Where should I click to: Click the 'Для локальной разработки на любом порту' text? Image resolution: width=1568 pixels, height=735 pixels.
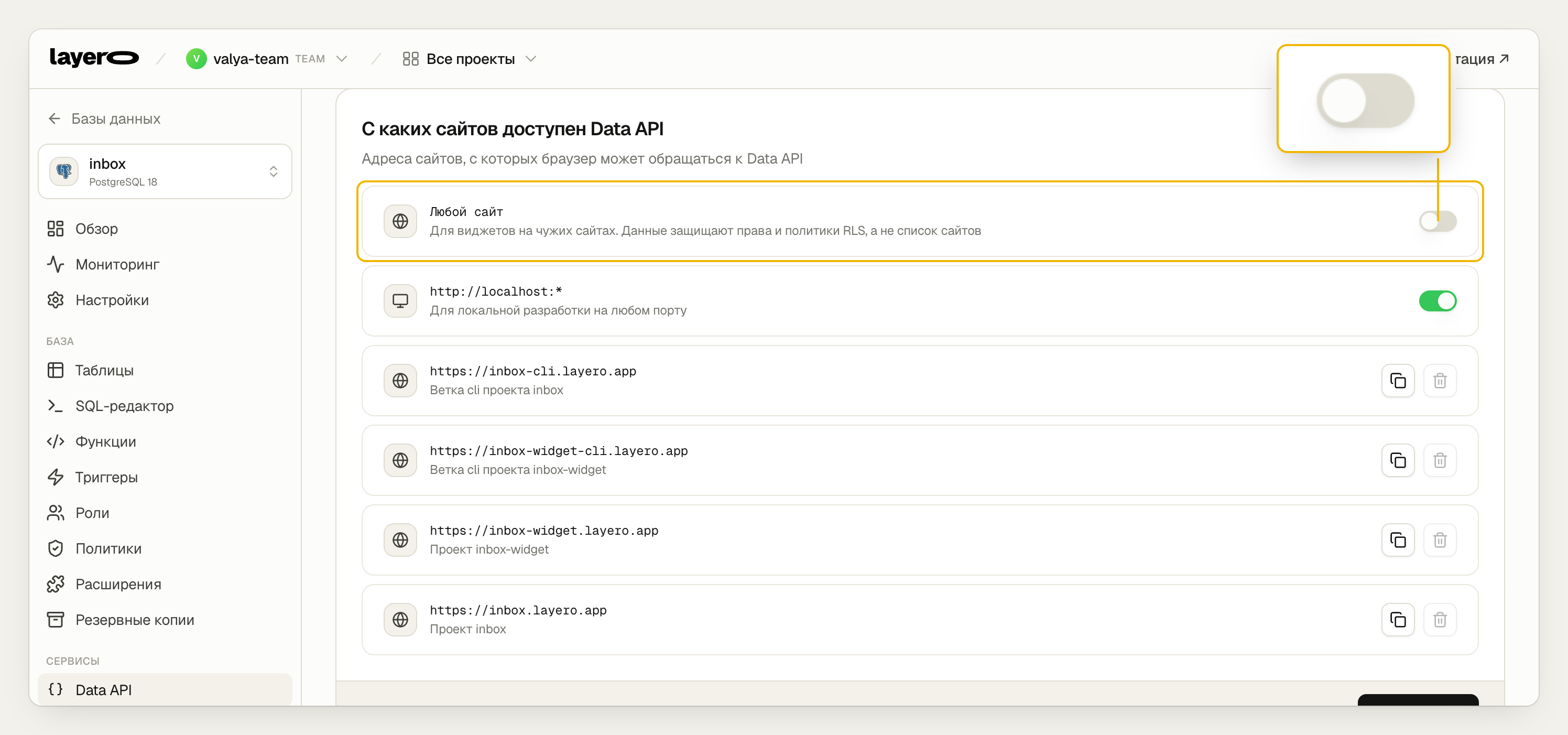pyautogui.click(x=558, y=310)
